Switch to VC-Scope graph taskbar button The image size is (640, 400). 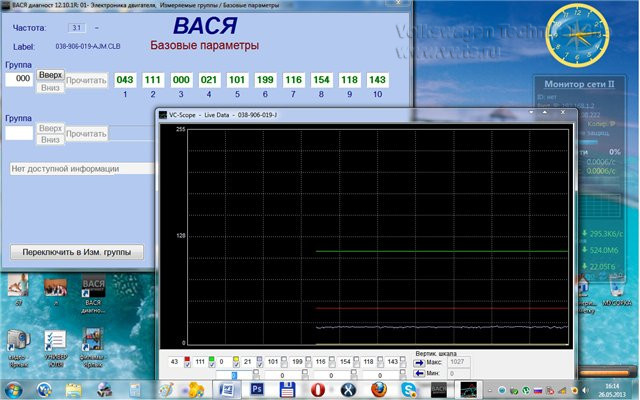469,390
